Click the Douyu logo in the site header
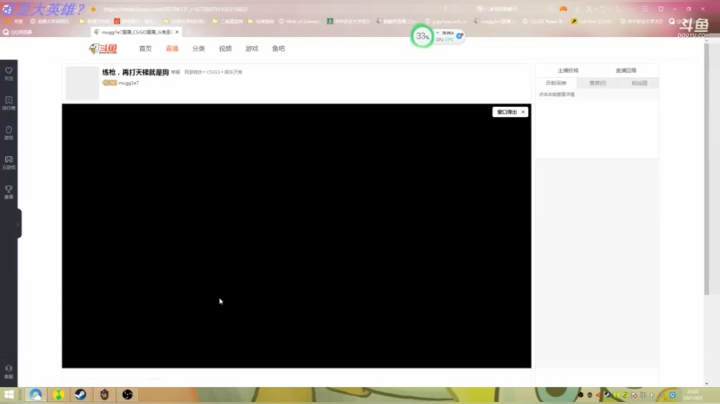The height and width of the screenshot is (404, 720). tap(103, 49)
